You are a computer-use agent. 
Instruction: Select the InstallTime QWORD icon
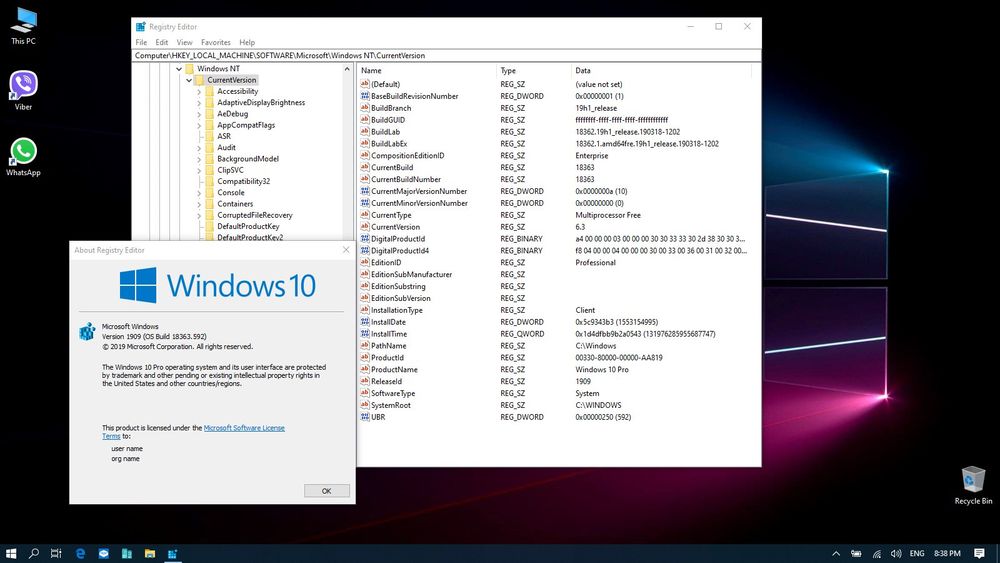[365, 333]
